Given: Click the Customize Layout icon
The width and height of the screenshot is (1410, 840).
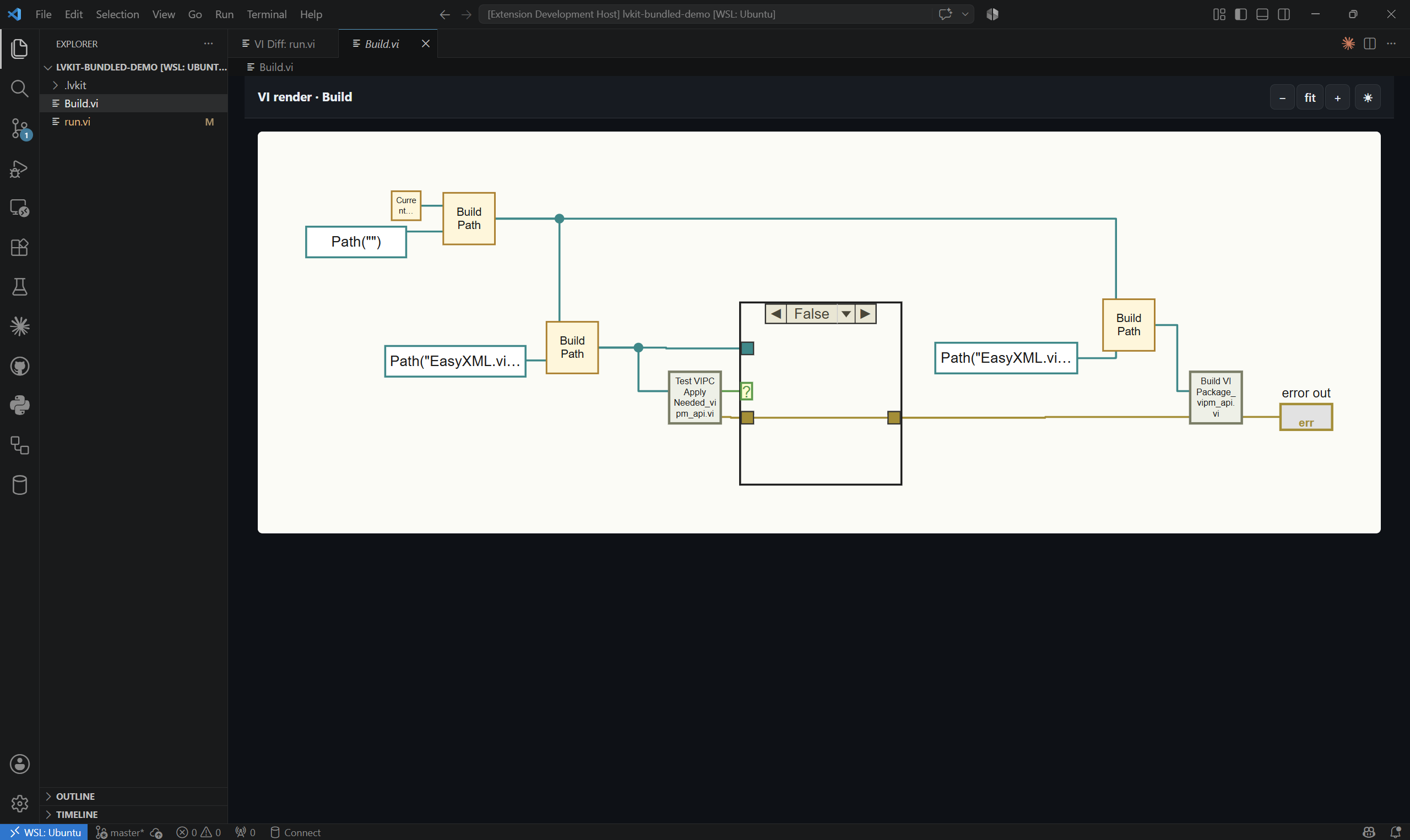Looking at the screenshot, I should click(x=1219, y=14).
